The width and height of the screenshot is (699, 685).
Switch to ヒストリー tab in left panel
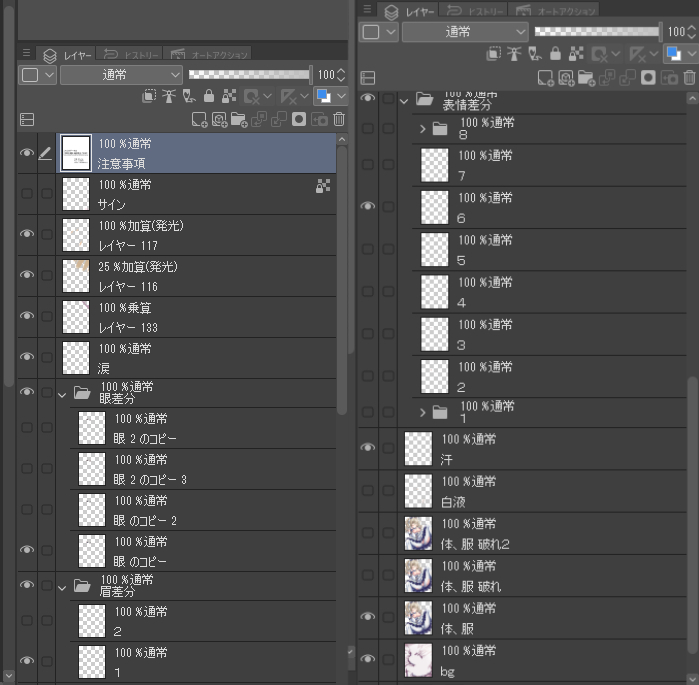[x=131, y=54]
